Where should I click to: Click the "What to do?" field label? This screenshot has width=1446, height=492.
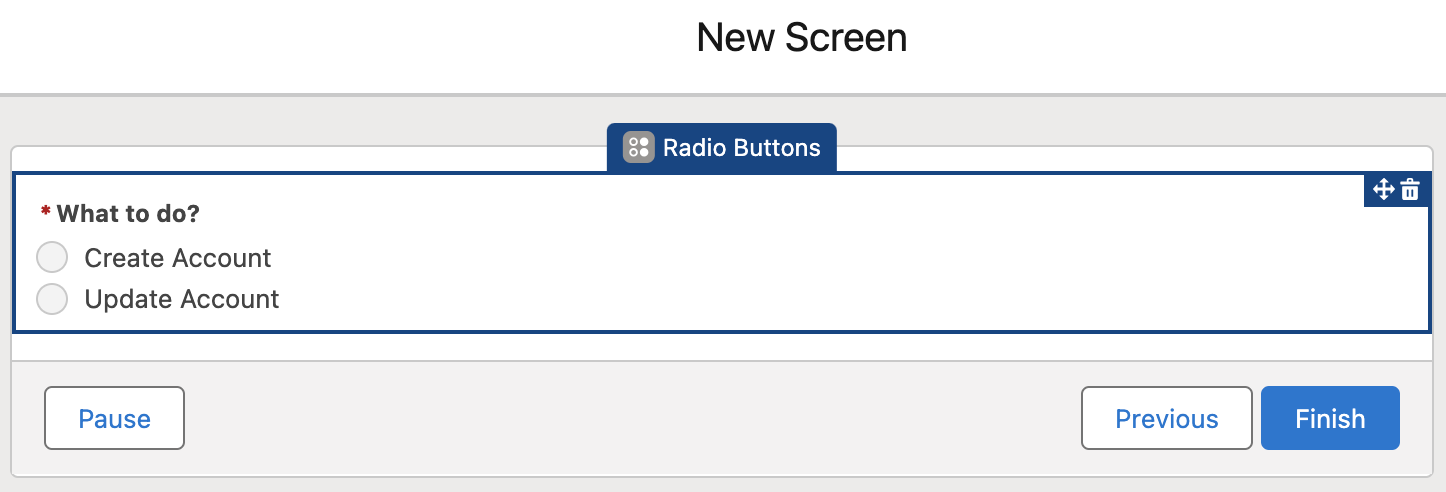tap(128, 213)
